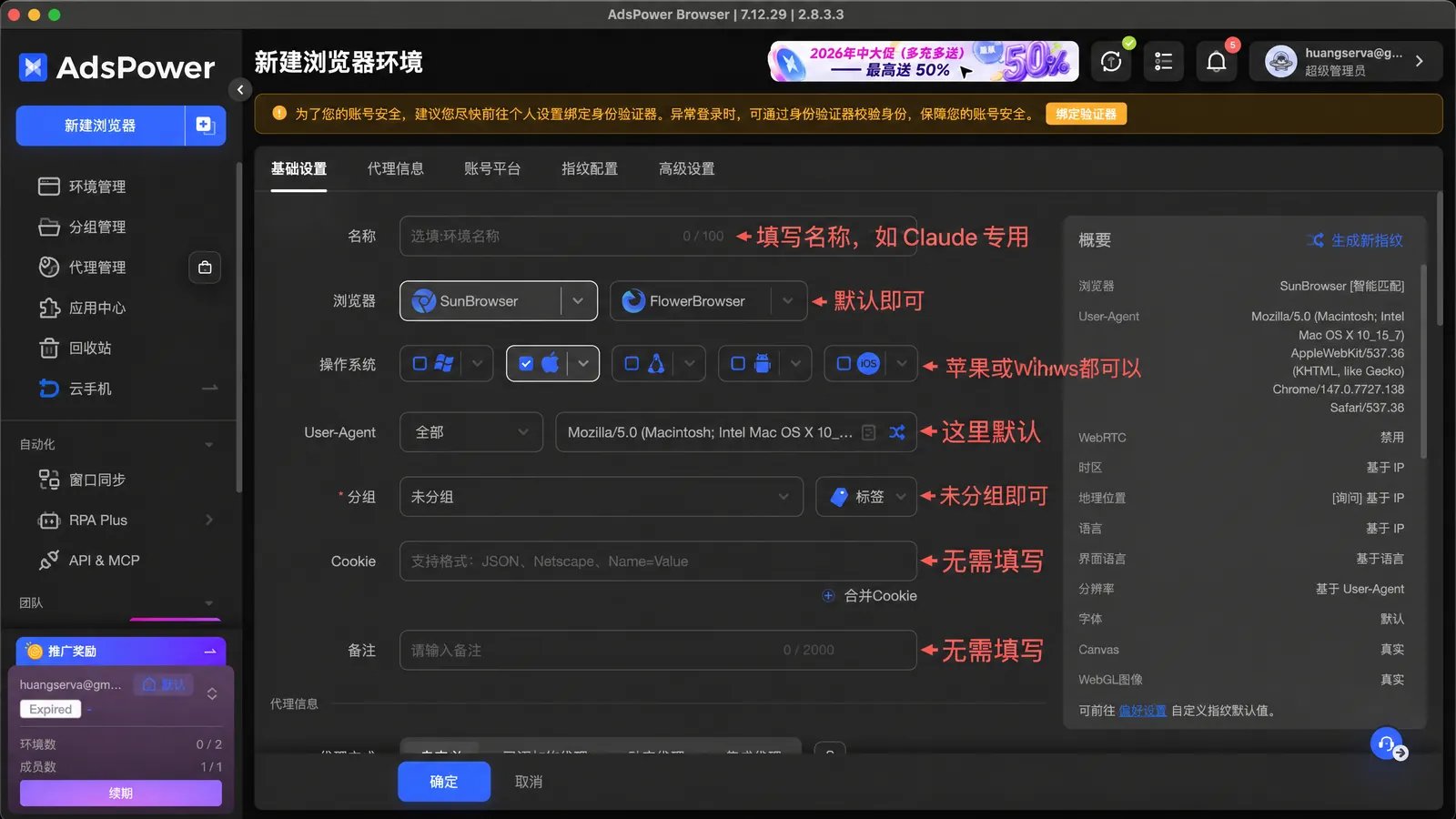Uncheck the macOS operating system checkbox
1456x819 pixels.
526,364
